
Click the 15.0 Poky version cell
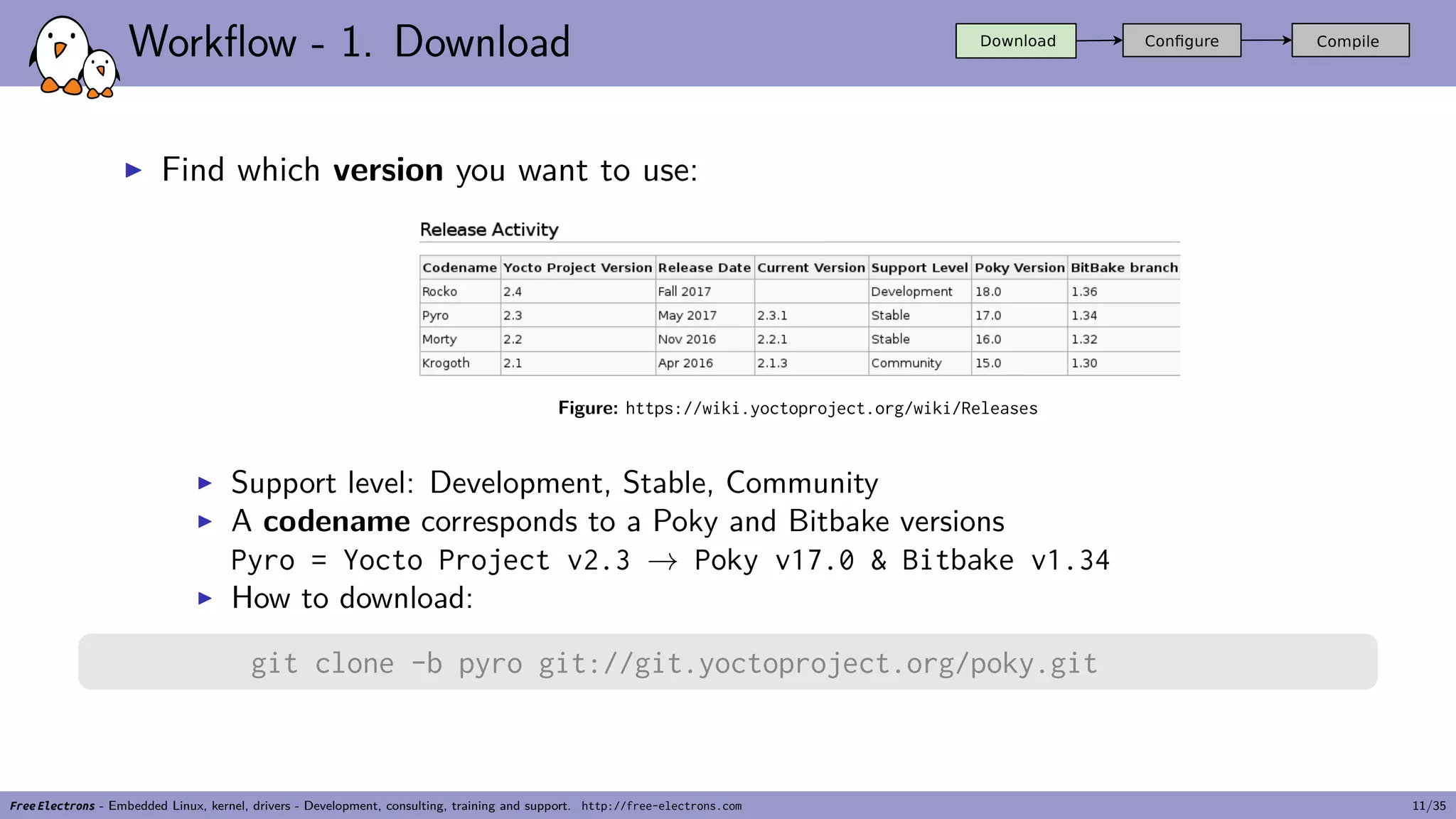1019,363
